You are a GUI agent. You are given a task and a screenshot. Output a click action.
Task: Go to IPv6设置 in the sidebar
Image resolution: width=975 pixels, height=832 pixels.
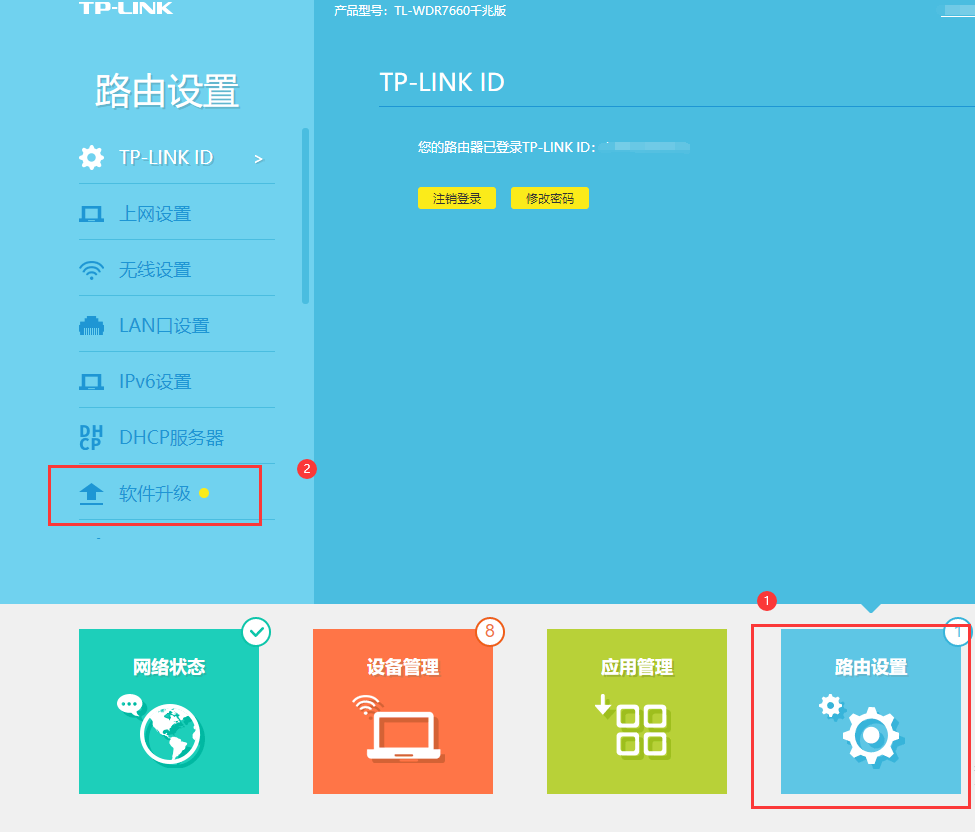[177, 382]
